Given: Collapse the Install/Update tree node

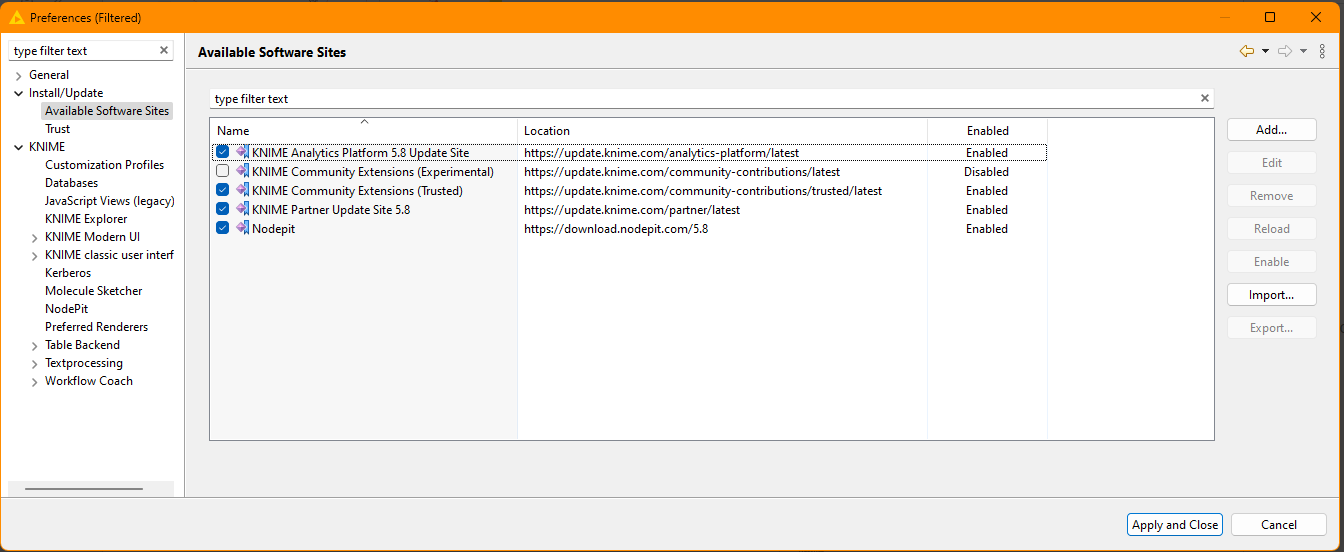Looking at the screenshot, I should click(x=18, y=93).
